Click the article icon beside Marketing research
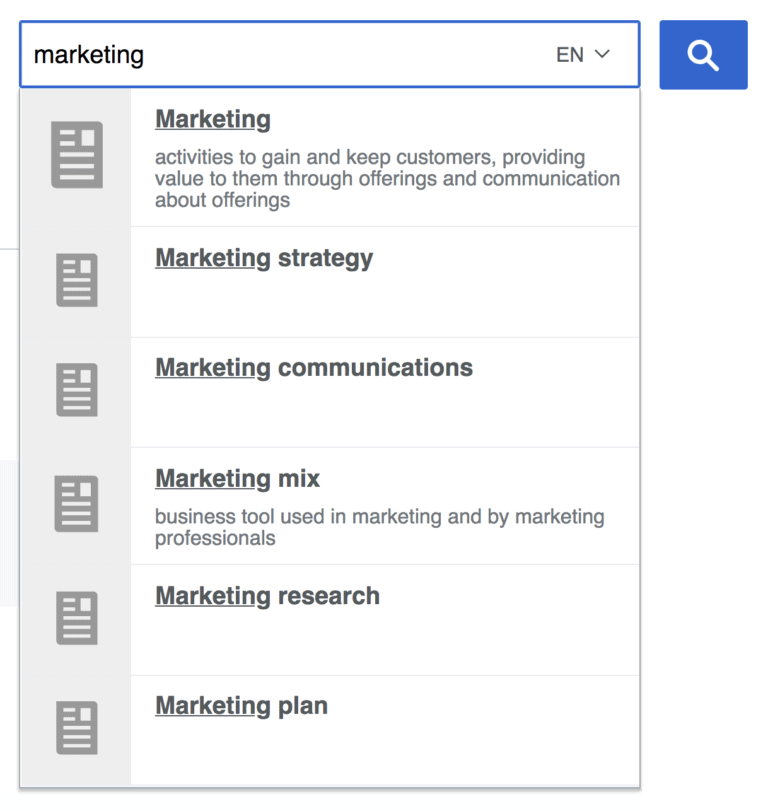 [76, 619]
